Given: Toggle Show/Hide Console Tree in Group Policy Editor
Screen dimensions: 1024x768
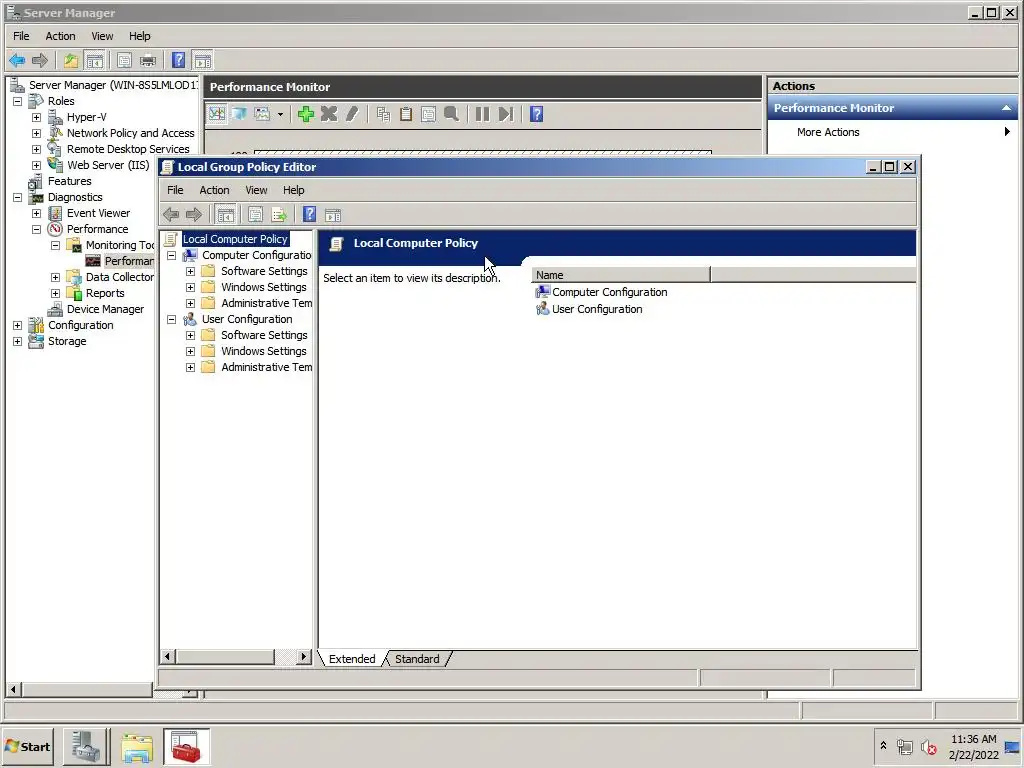Looking at the screenshot, I should coord(225,214).
